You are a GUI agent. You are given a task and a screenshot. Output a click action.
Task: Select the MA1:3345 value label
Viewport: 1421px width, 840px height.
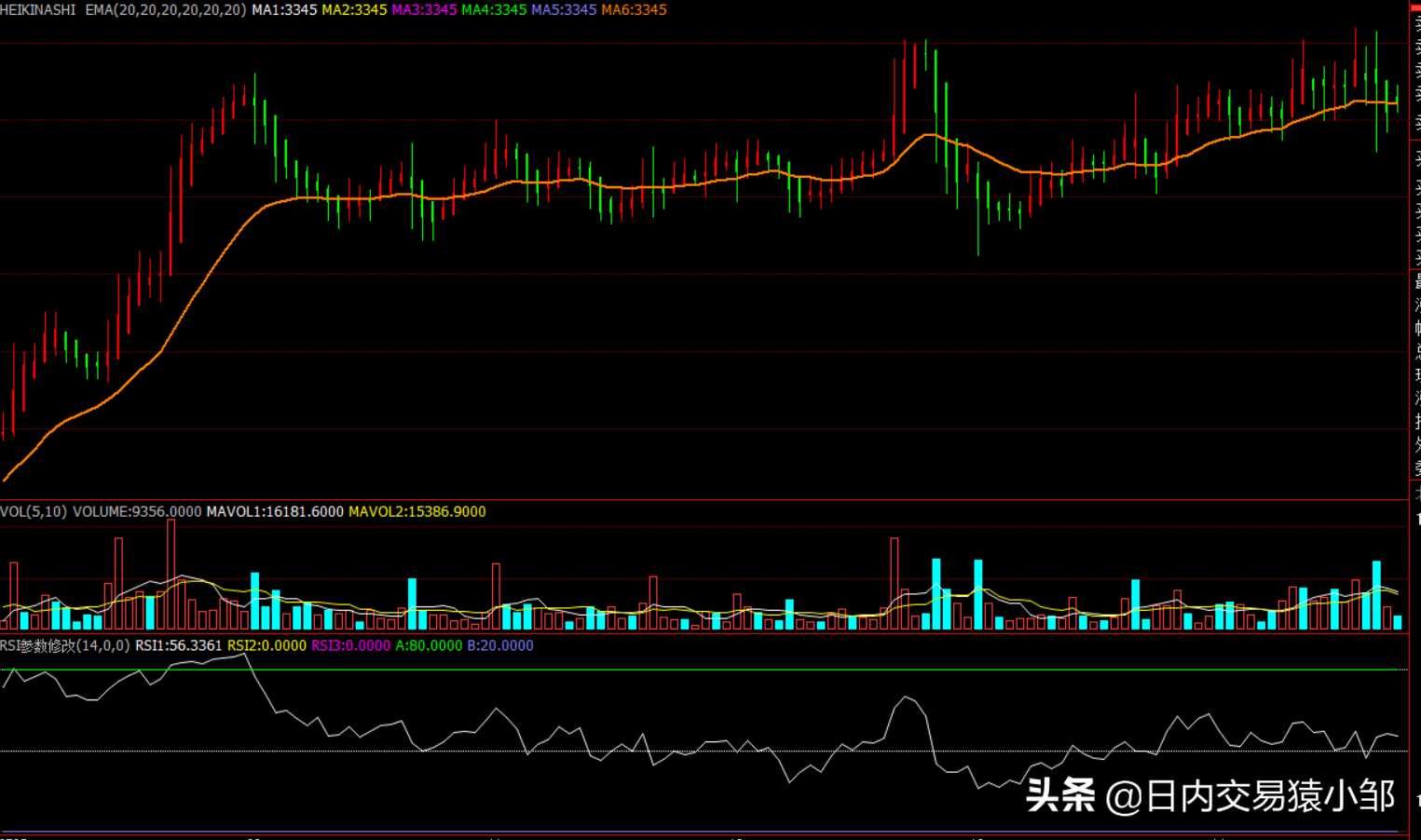(284, 10)
